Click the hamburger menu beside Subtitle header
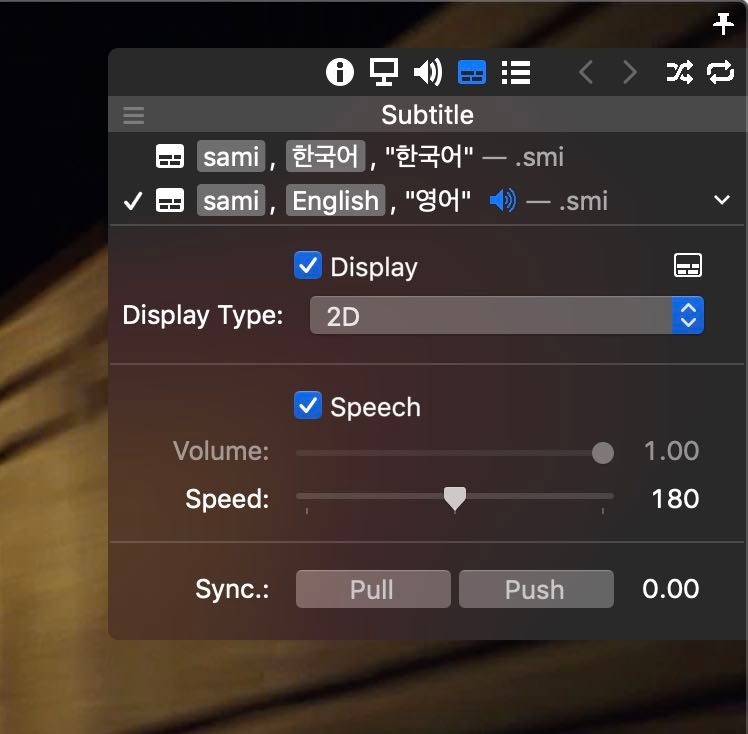The height and width of the screenshot is (734, 748). pyautogui.click(x=134, y=115)
